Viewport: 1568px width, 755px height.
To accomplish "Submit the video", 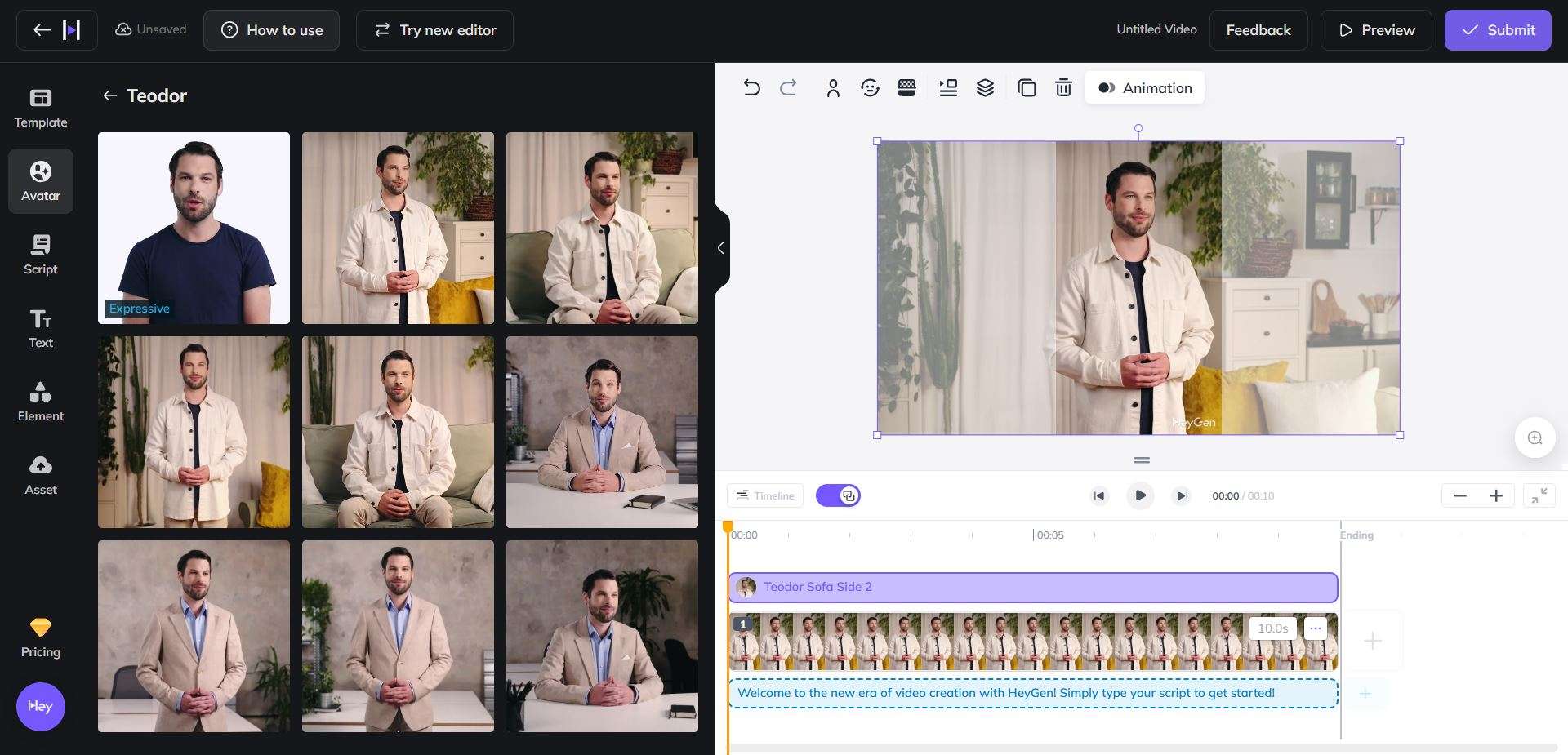I will coord(1498,30).
